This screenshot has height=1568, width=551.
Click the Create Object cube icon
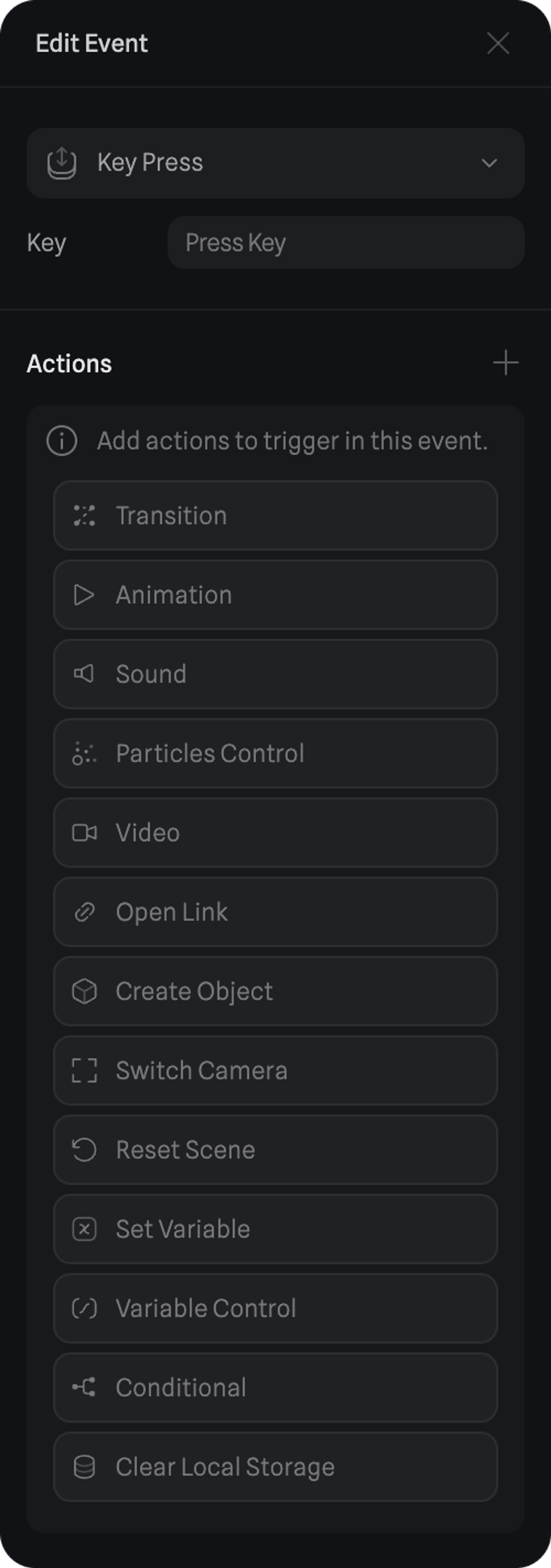click(84, 991)
